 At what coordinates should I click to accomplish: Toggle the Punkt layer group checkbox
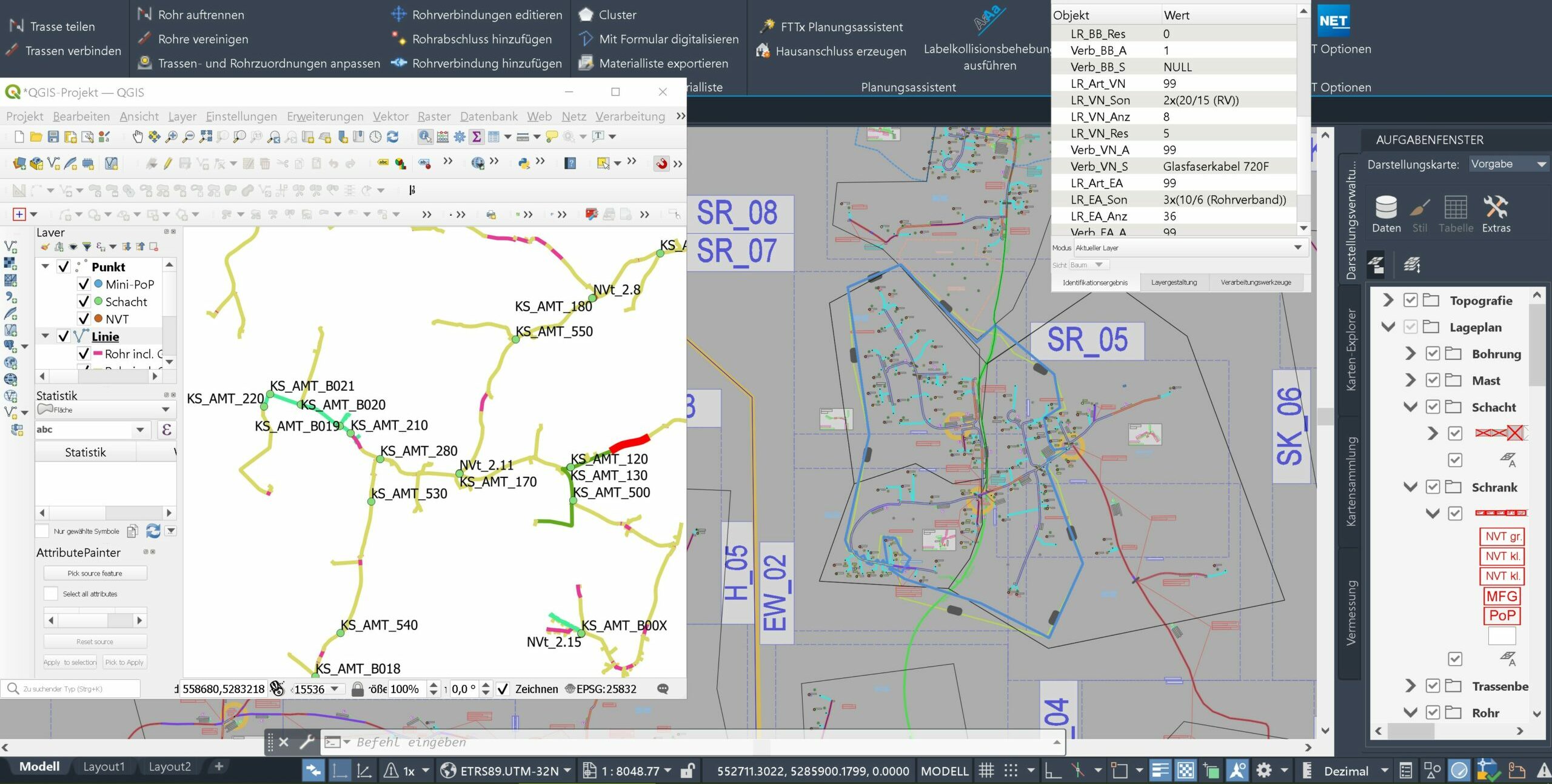coord(64,267)
